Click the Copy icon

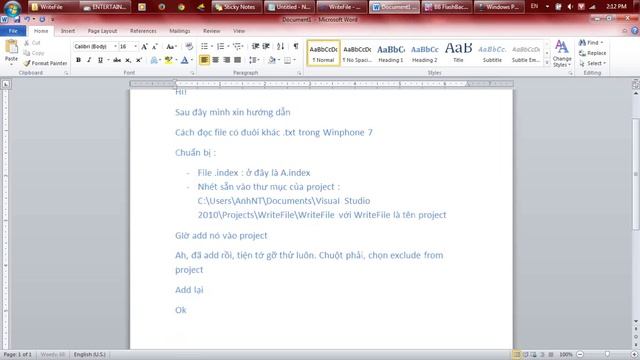(x=27, y=53)
